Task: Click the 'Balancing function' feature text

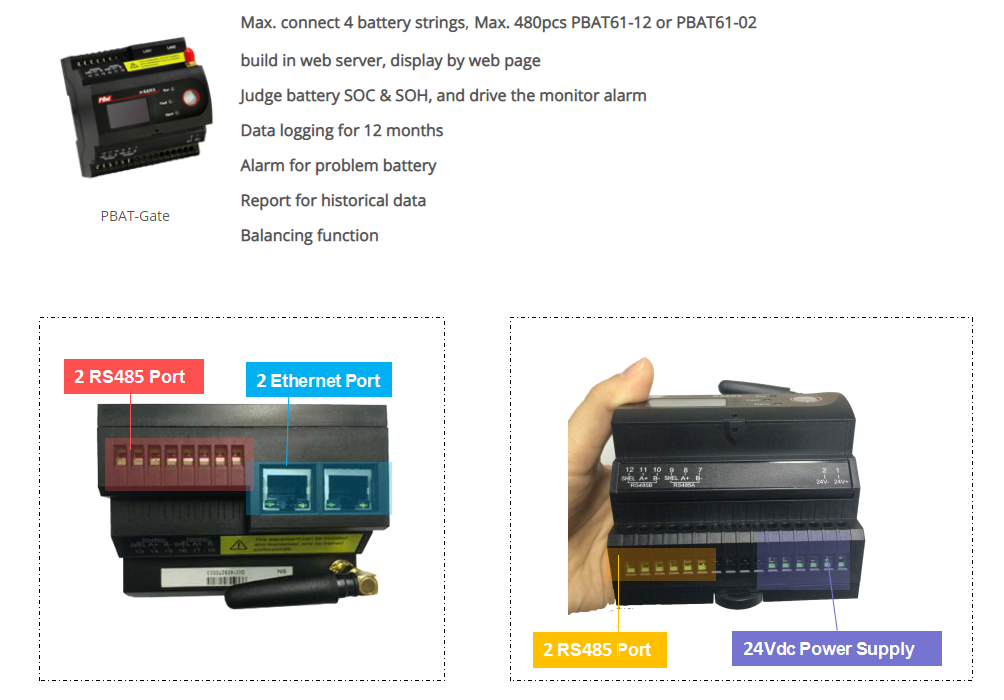Action: coord(309,236)
